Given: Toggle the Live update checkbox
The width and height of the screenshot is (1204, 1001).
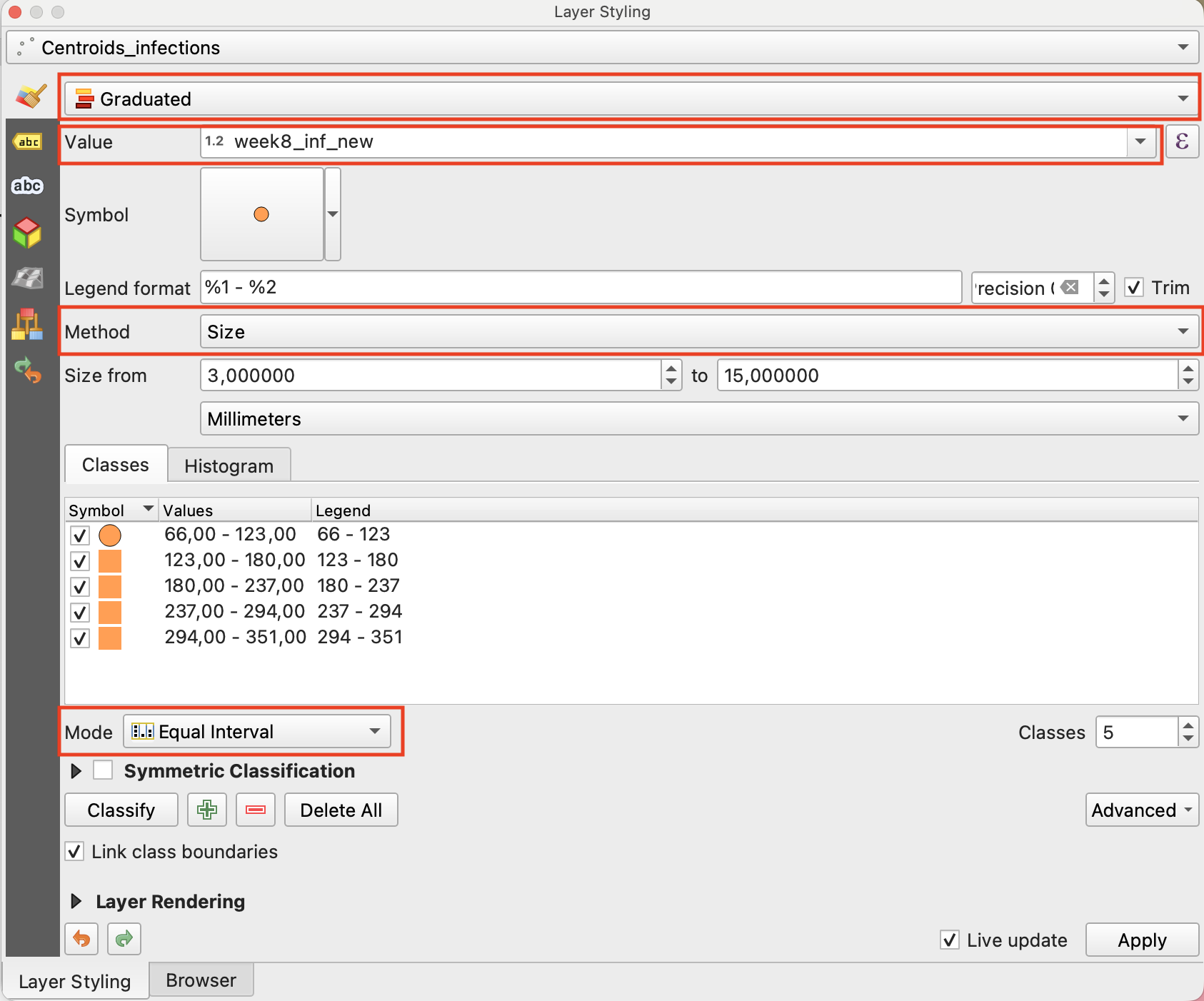Looking at the screenshot, I should (x=950, y=940).
